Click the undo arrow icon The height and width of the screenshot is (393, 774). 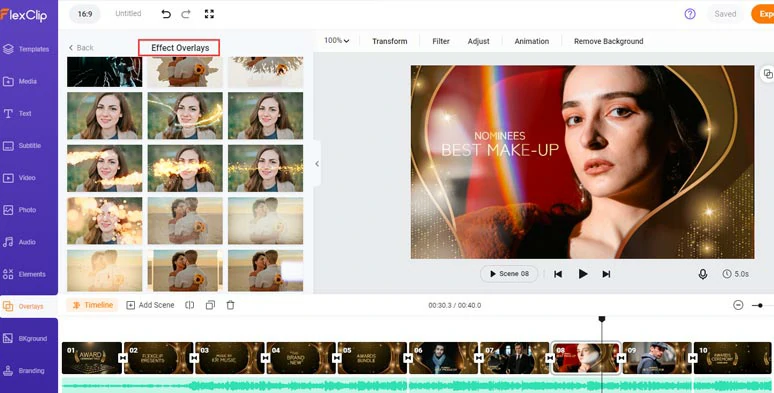click(x=166, y=14)
